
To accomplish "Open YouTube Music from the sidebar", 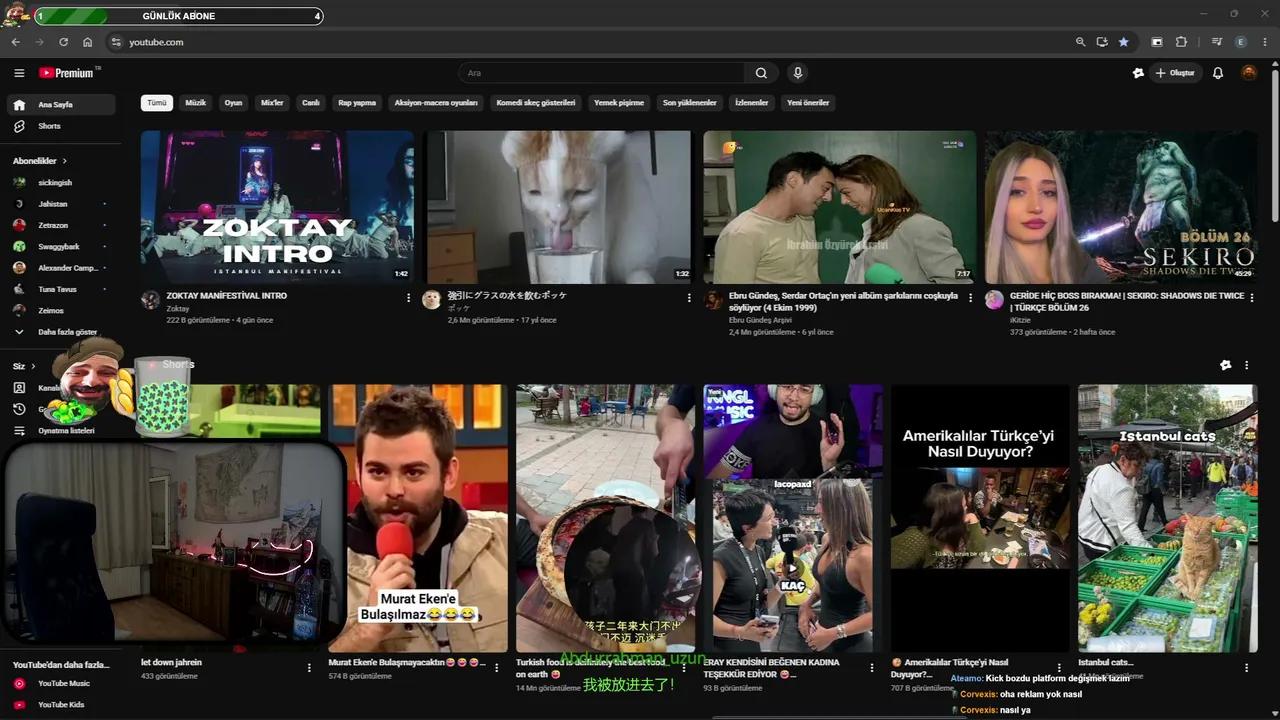I will (61, 683).
